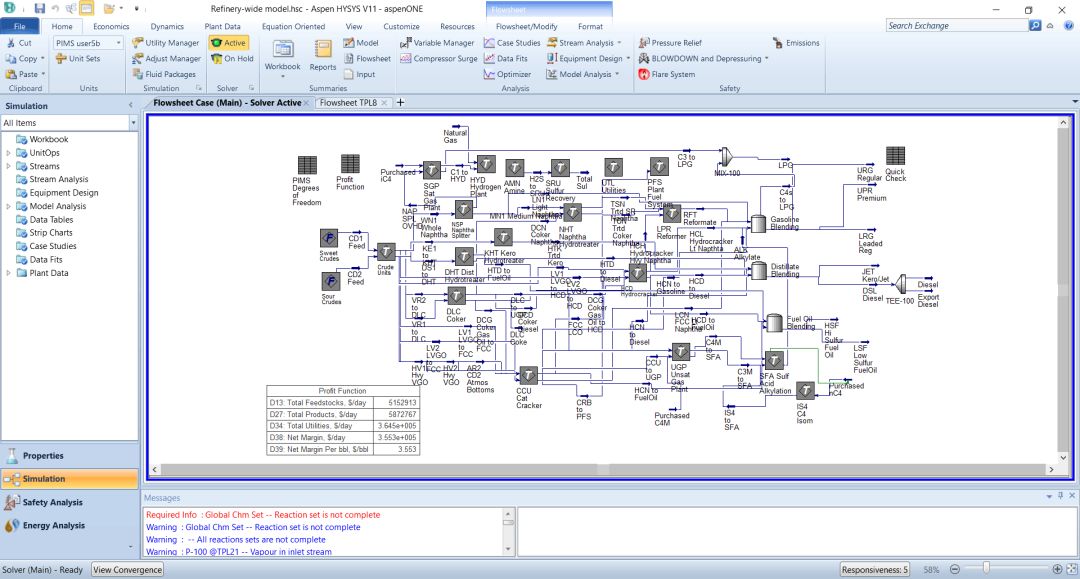The height and width of the screenshot is (579, 1080).
Task: Open Variable Manager
Action: (x=437, y=43)
